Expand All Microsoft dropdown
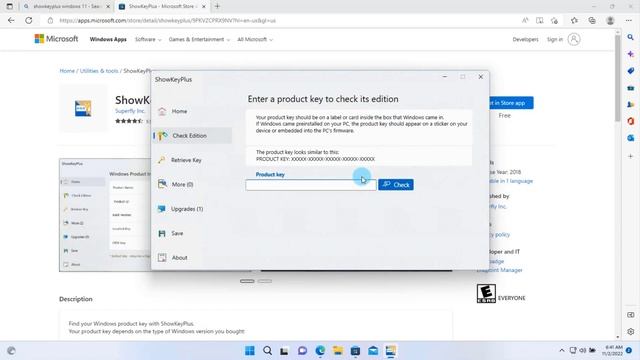640x360 pixels. 255,40
